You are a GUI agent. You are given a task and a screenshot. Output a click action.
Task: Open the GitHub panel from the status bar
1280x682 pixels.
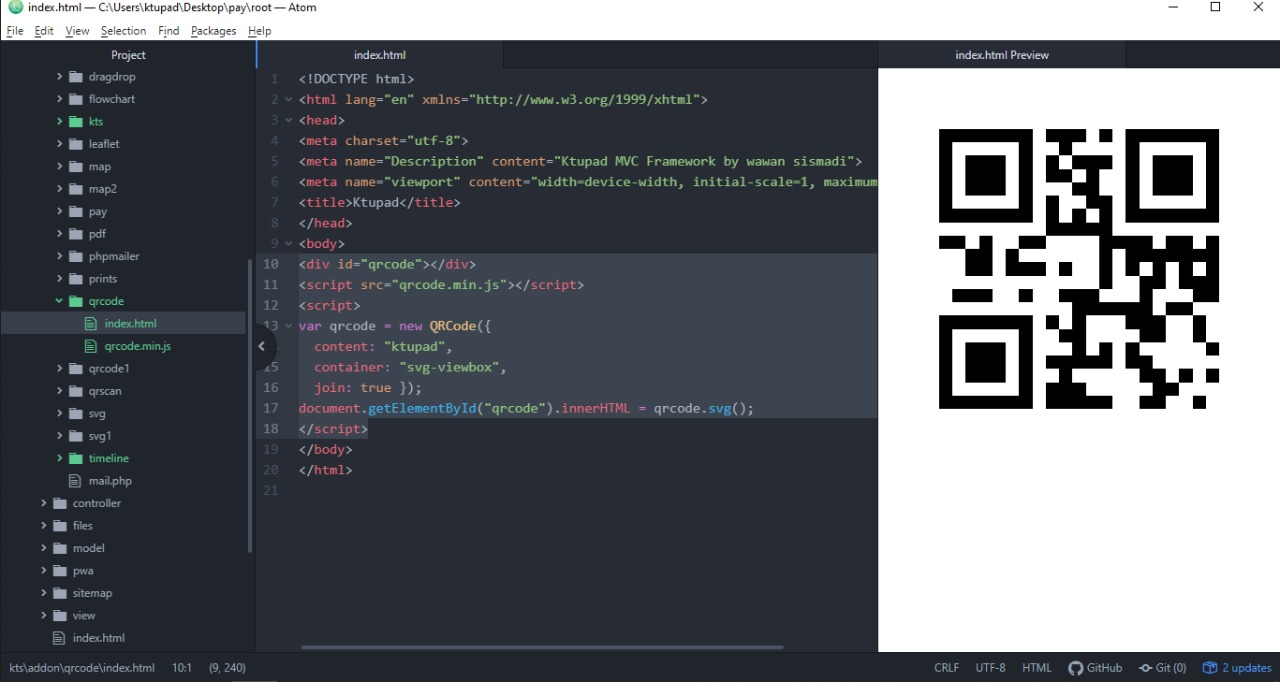1095,667
